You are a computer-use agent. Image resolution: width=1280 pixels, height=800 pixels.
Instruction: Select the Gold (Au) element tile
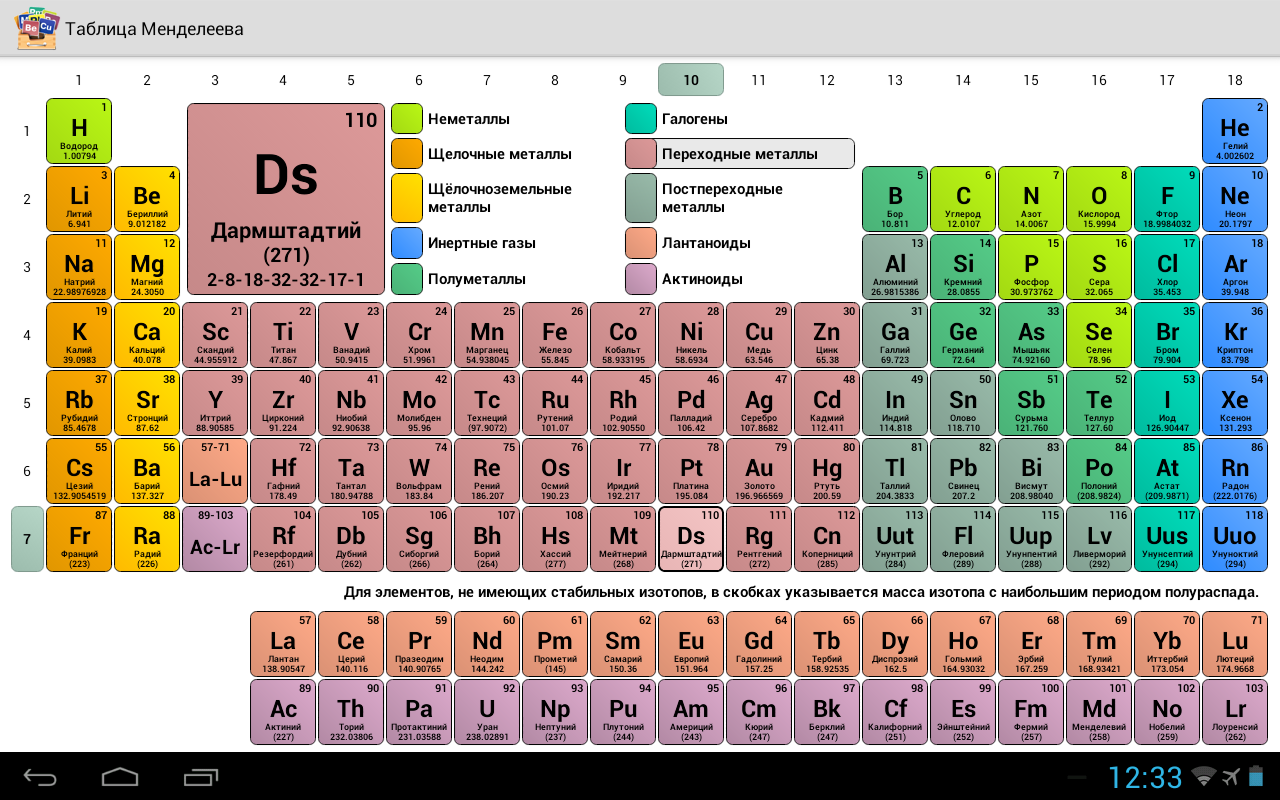point(759,471)
